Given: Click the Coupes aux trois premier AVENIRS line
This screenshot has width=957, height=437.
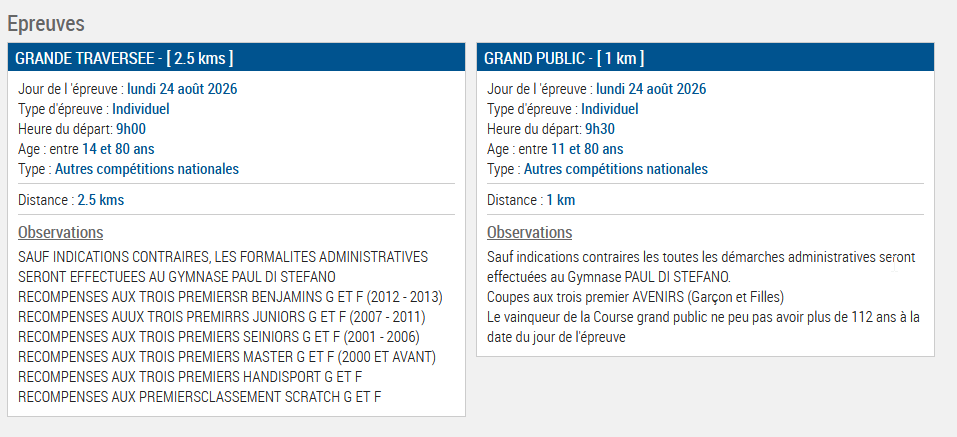Looking at the screenshot, I should [x=635, y=297].
